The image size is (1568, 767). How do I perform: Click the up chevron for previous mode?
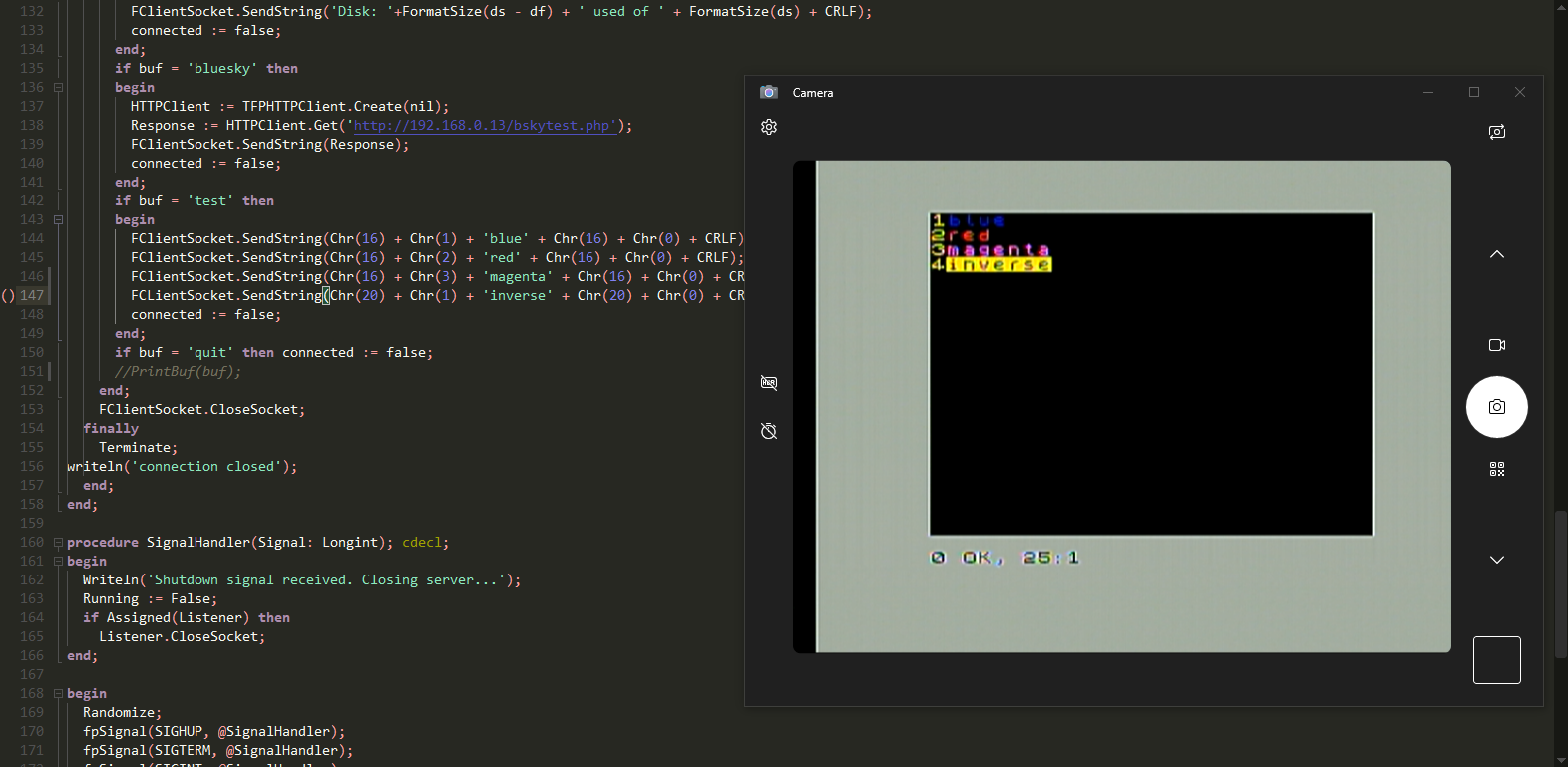1497,254
